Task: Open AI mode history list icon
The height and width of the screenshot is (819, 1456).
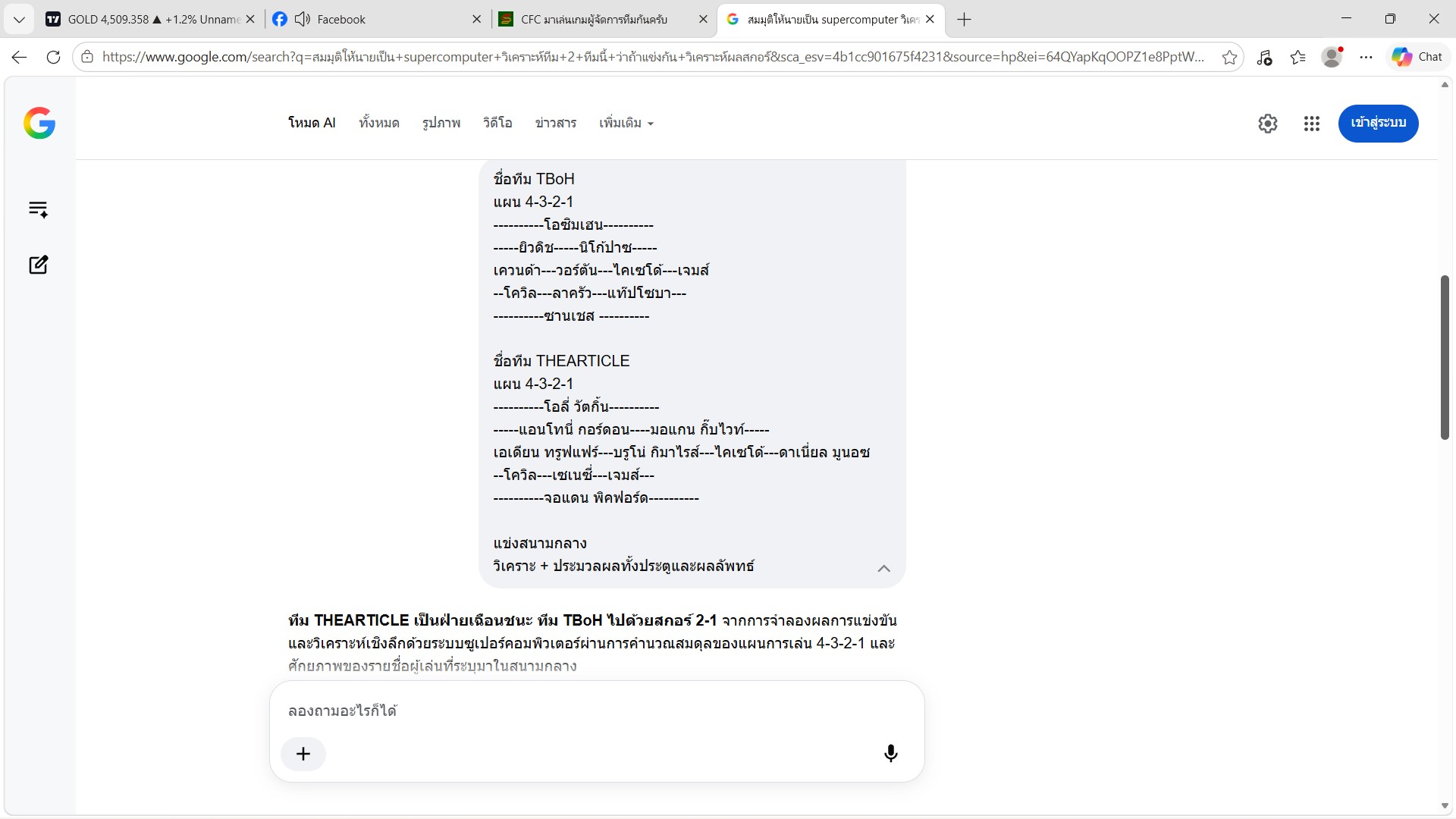Action: 38,209
